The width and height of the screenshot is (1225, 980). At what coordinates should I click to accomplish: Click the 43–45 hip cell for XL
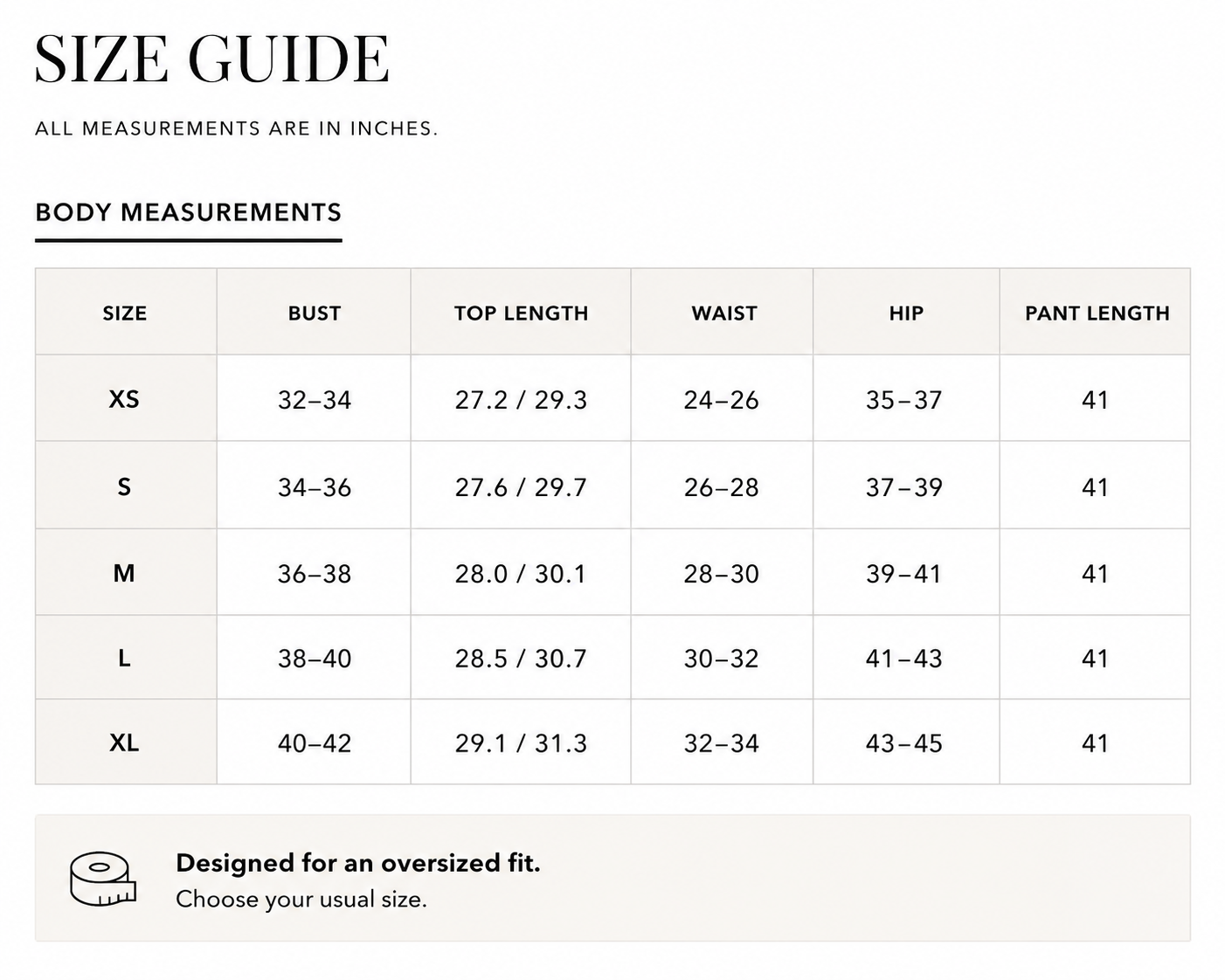904,743
